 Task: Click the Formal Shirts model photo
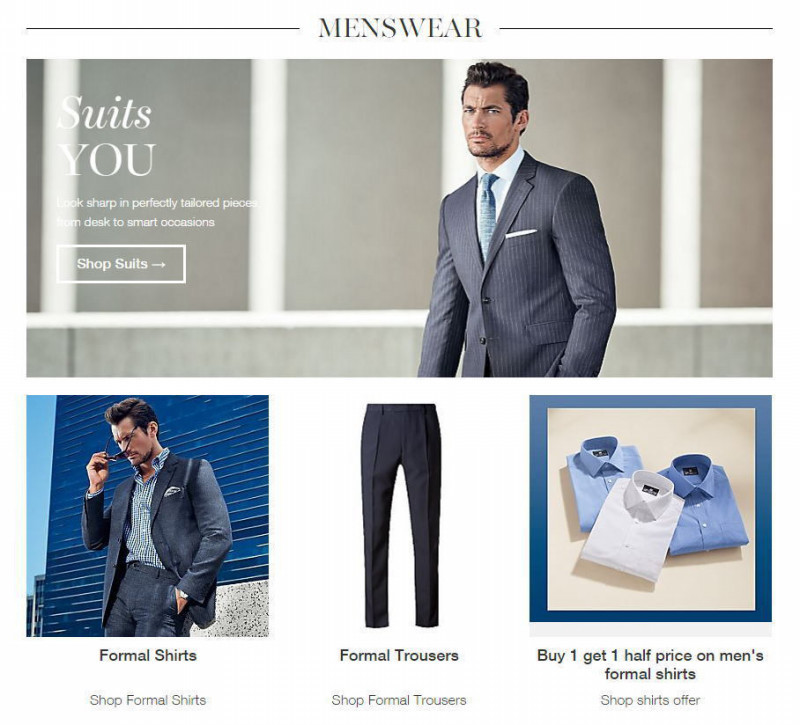147,516
